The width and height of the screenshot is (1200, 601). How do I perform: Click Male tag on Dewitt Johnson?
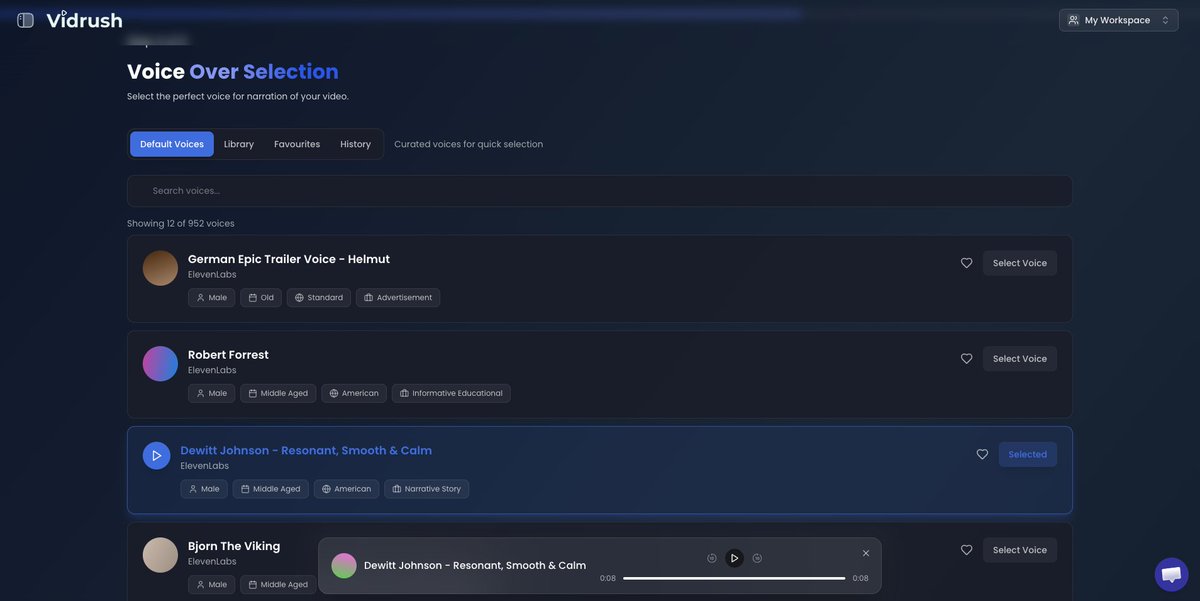204,489
